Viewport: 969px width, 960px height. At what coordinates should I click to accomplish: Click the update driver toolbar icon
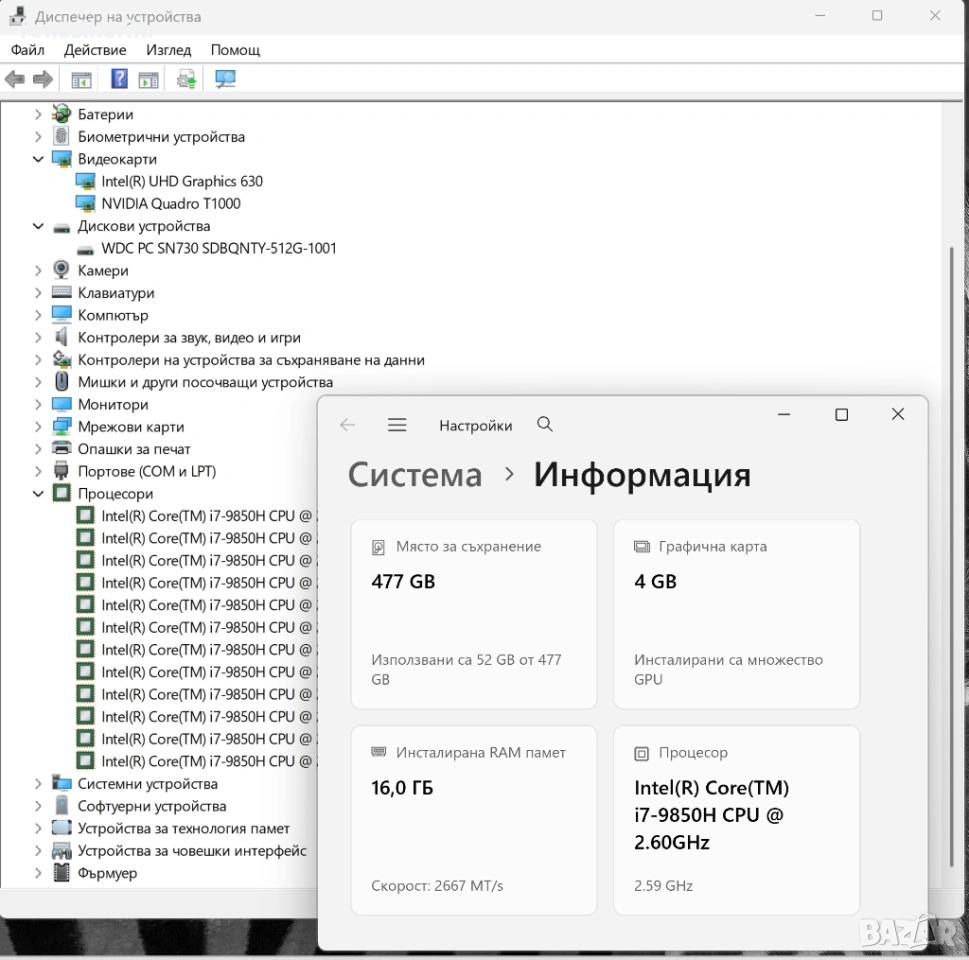coord(186,80)
